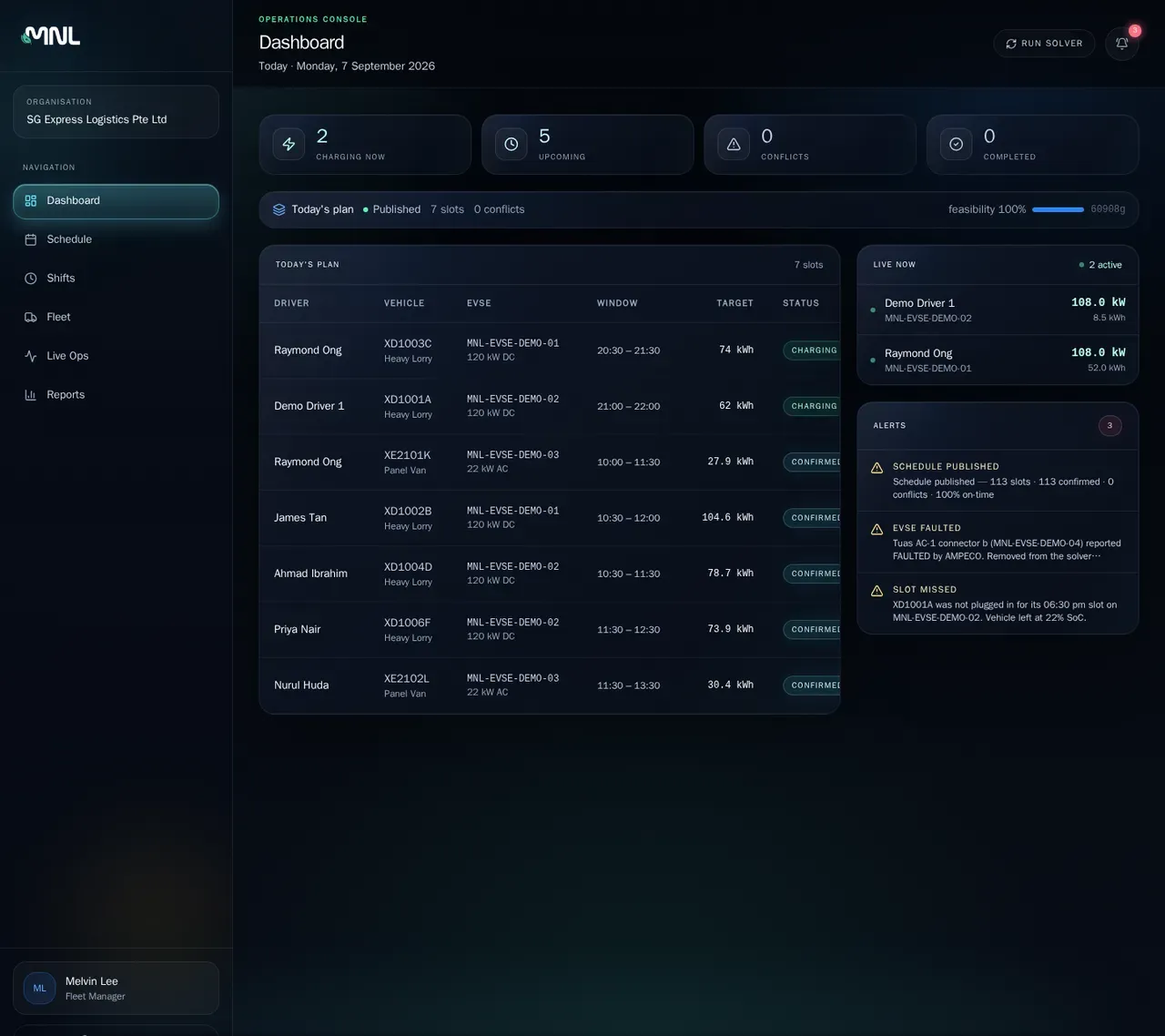Open Raymond Ong live session entry
Screen dimensions: 1165x1036
click(x=998, y=360)
